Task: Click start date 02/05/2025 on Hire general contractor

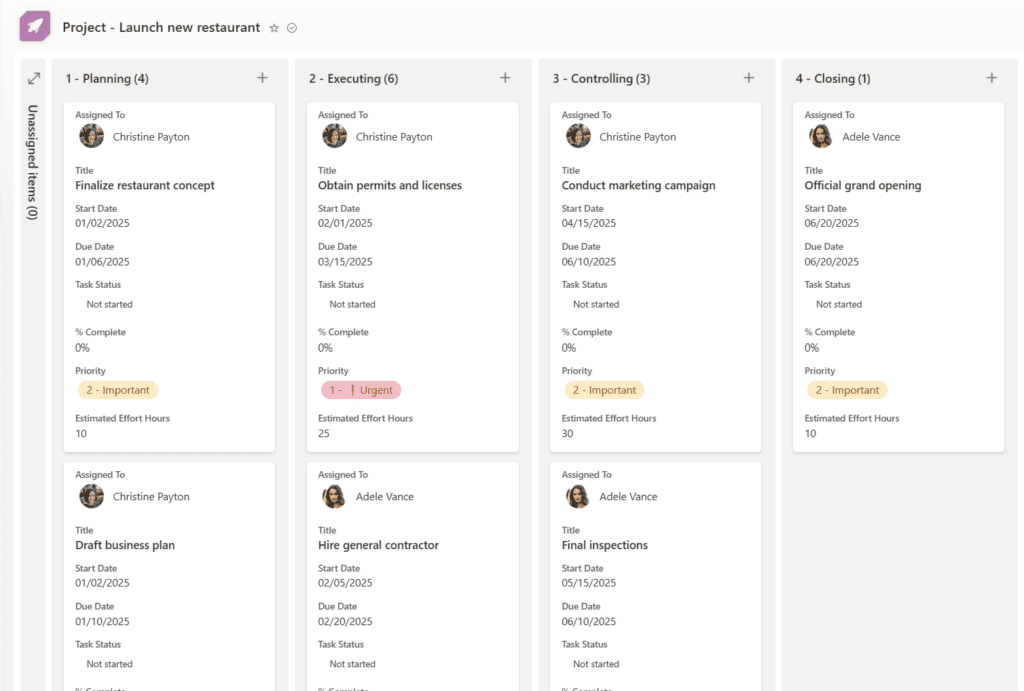Action: pyautogui.click(x=345, y=583)
